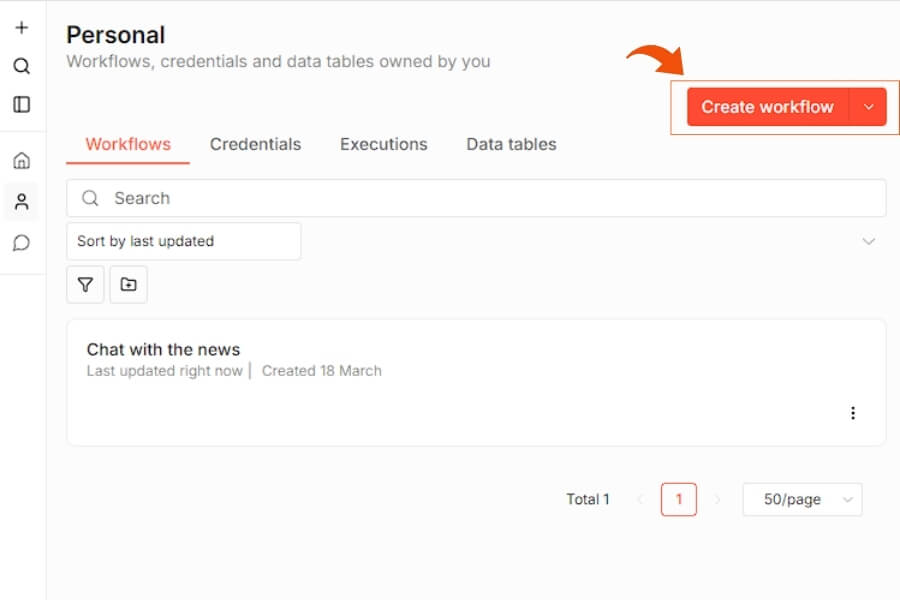Image resolution: width=900 pixels, height=600 pixels.
Task: Change the 50/page page size dropdown
Action: [802, 499]
